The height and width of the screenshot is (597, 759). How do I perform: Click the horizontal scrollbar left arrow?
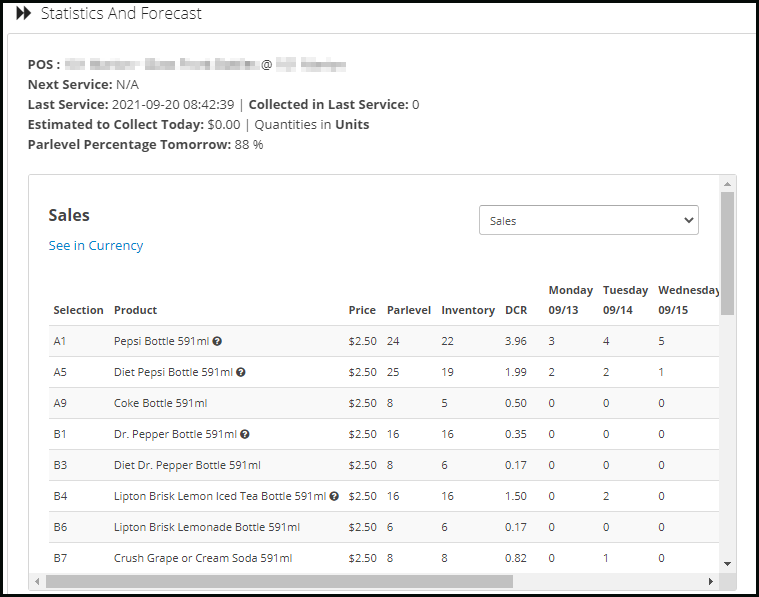(37, 581)
